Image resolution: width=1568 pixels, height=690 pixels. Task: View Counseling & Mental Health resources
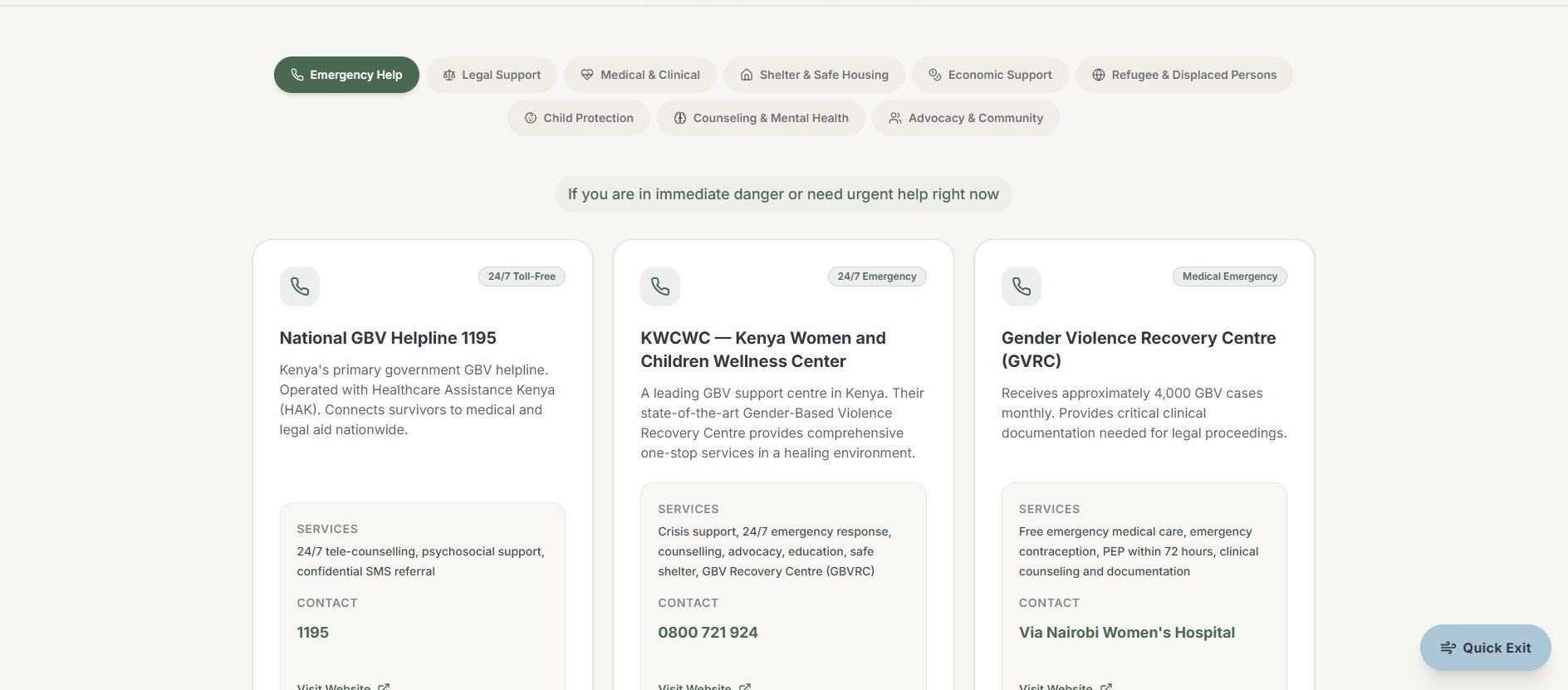761,118
